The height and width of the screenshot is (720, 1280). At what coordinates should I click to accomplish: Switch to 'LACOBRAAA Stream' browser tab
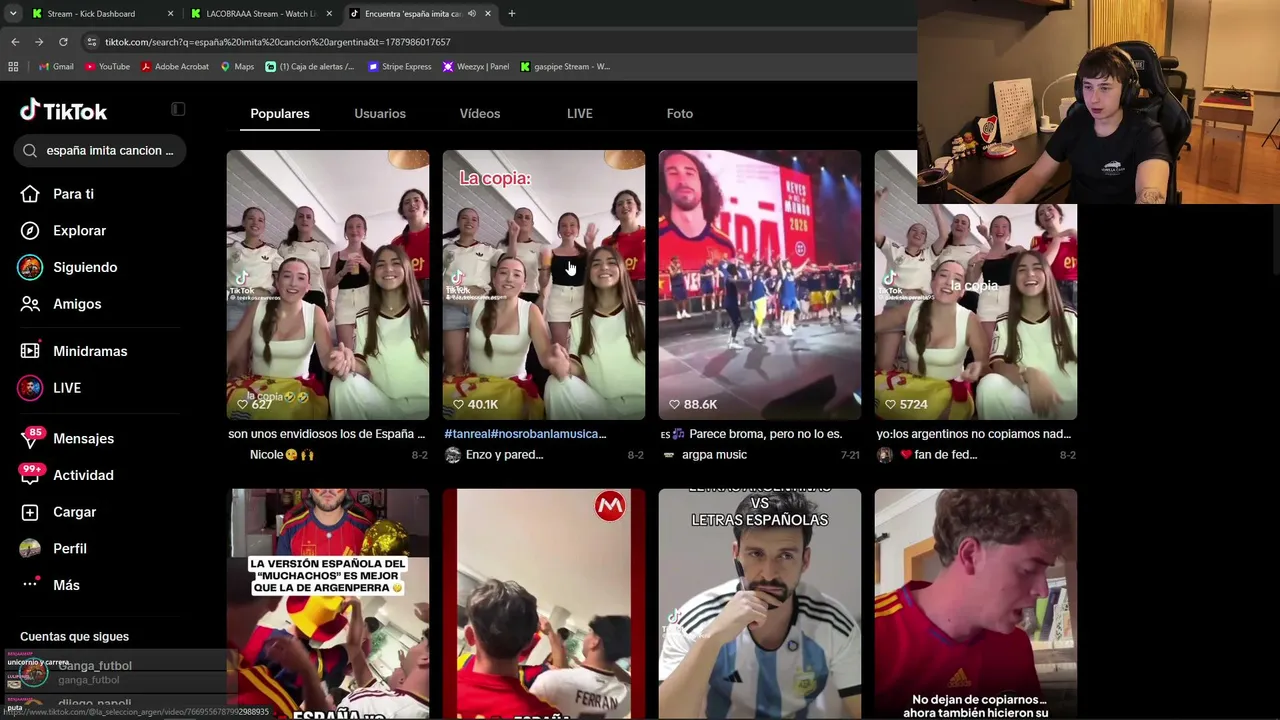tap(261, 14)
